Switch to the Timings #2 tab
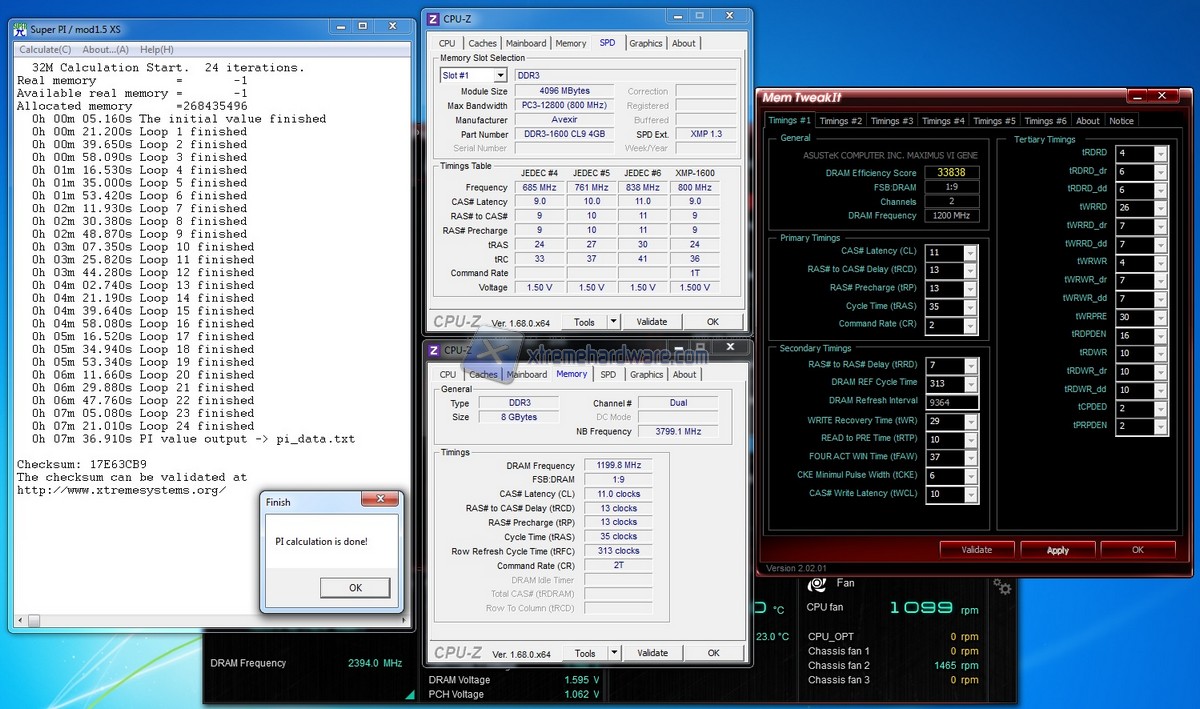This screenshot has height=709, width=1200. point(840,121)
